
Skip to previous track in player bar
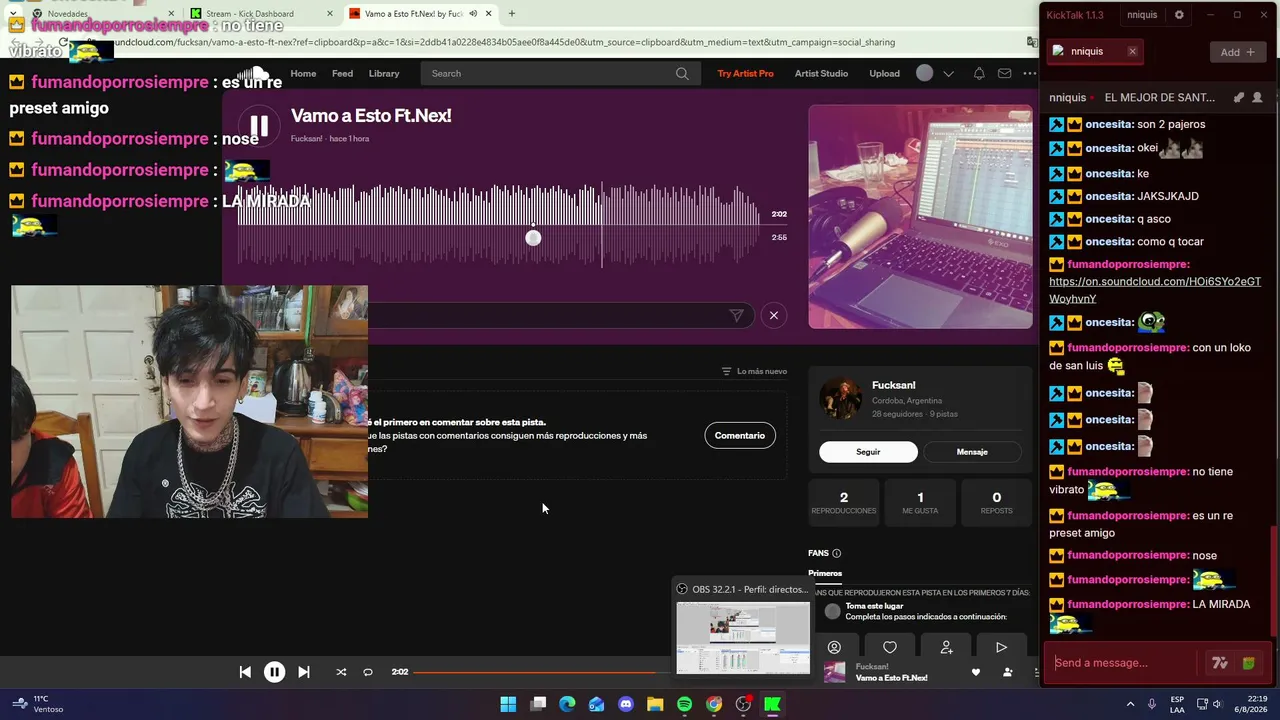coord(245,672)
